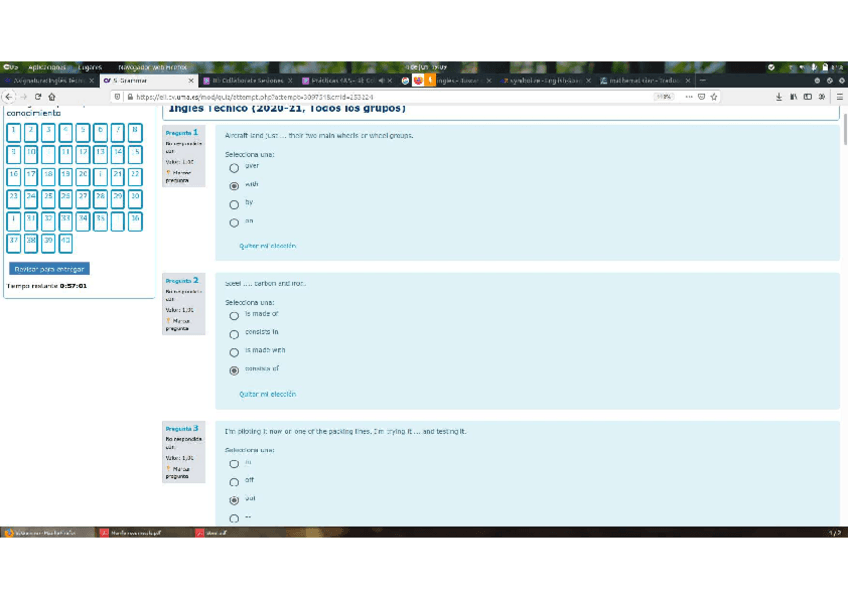Show the library icon in toolbar
Viewport: 848px width, 599px height.
[793, 97]
